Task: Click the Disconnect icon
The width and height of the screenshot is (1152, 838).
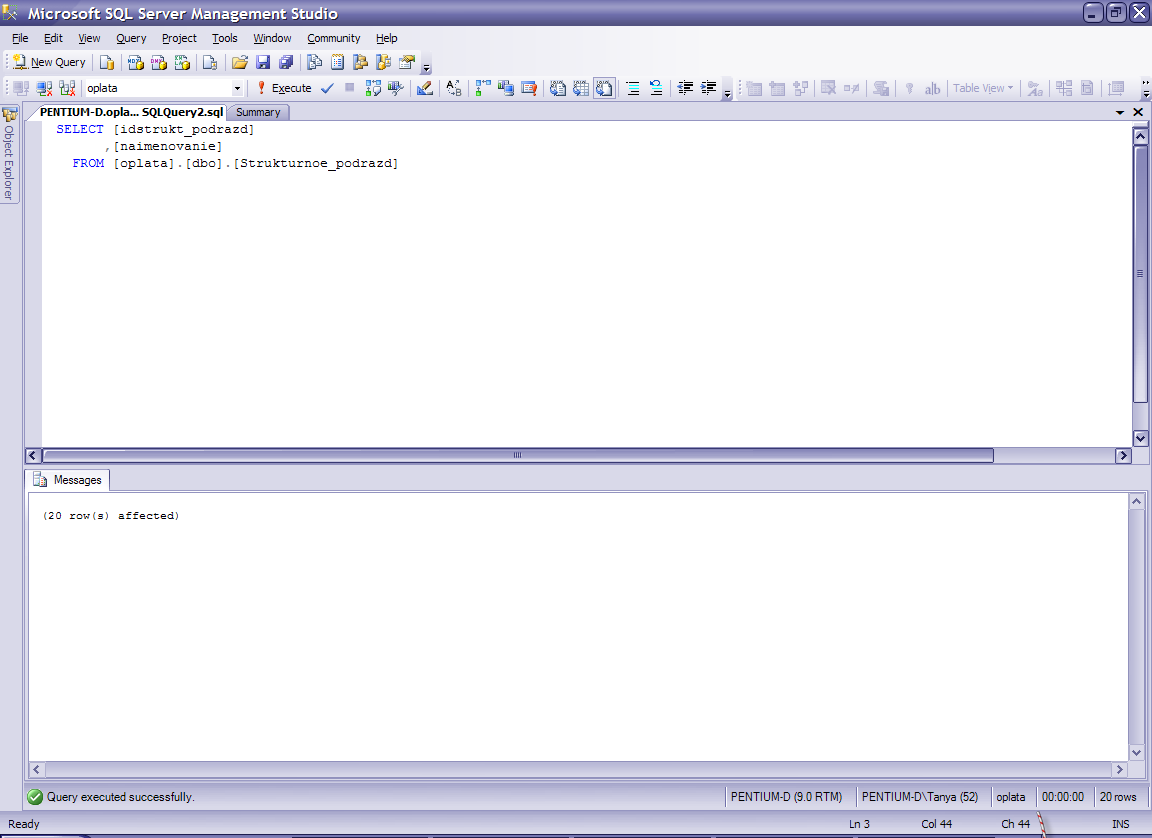Action: tap(44, 88)
